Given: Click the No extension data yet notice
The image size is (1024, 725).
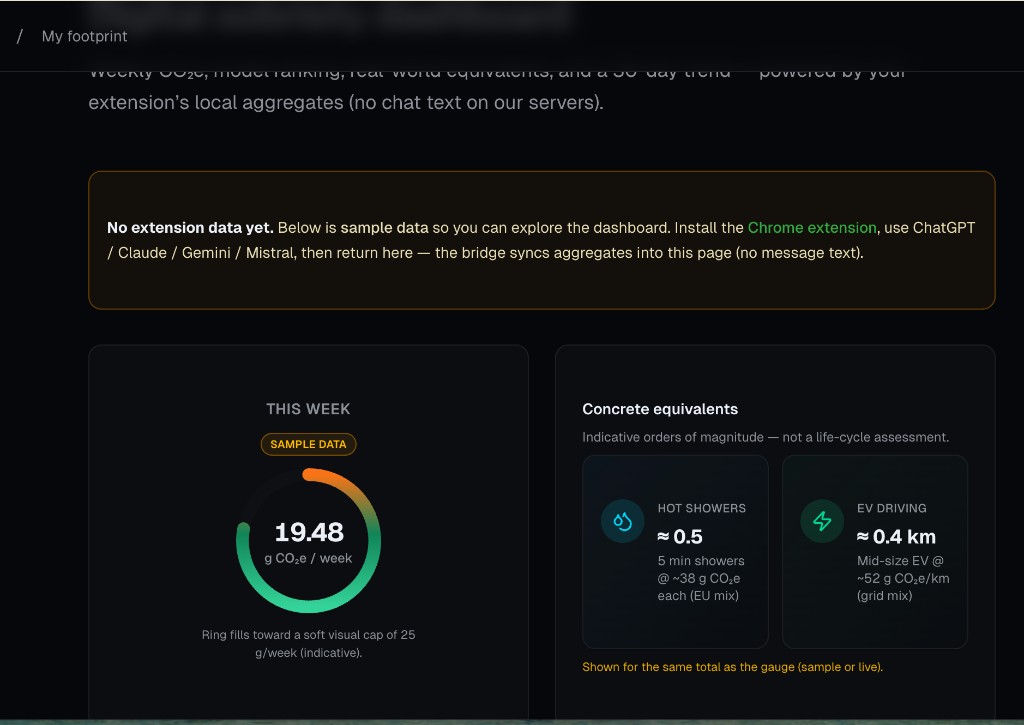Looking at the screenshot, I should point(541,240).
